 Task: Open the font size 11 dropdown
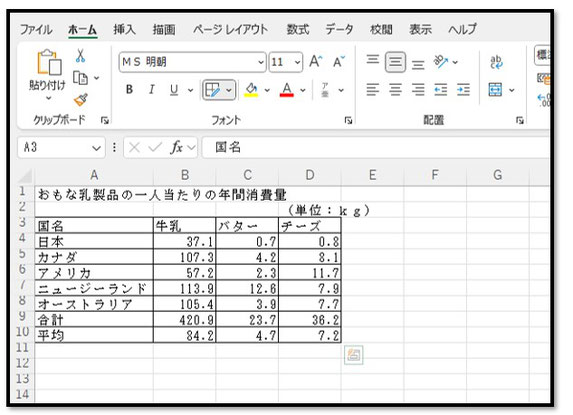click(297, 62)
